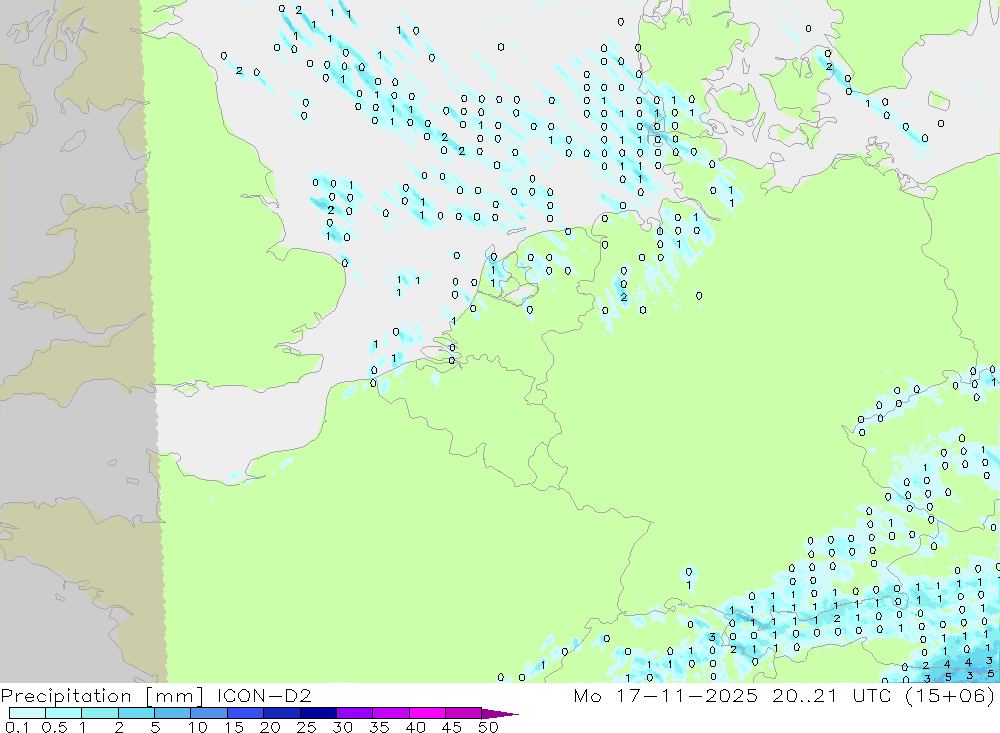Pick the 15–20 mm royal blue swatch
Image resolution: width=1000 pixels, height=733 pixels.
click(x=245, y=713)
